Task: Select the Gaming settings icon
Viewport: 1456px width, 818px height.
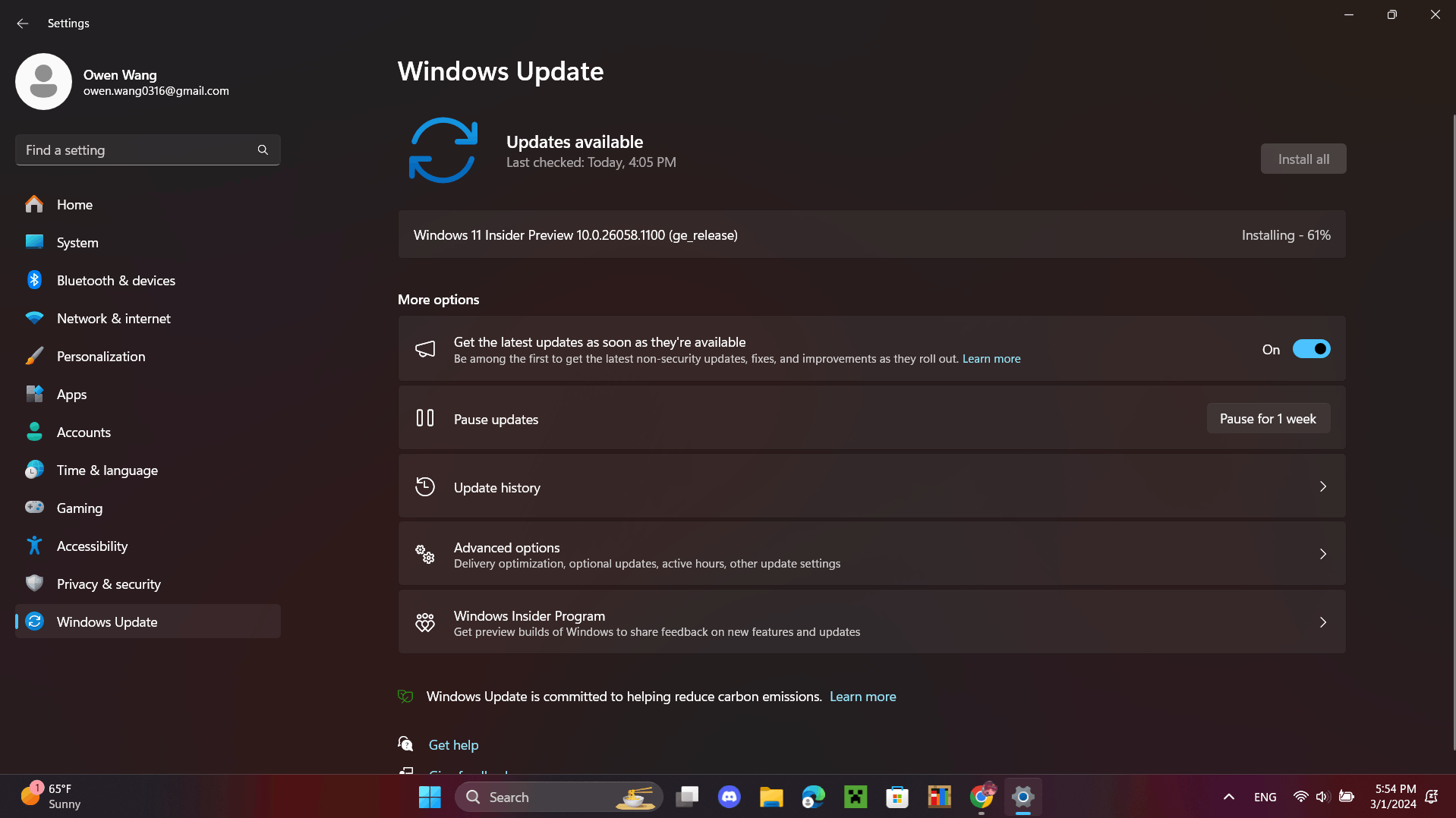Action: pos(35,508)
